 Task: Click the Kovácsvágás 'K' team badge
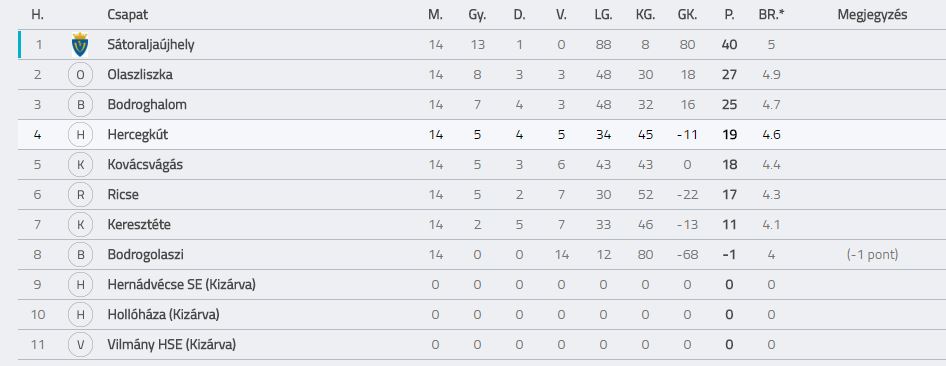[x=80, y=165]
